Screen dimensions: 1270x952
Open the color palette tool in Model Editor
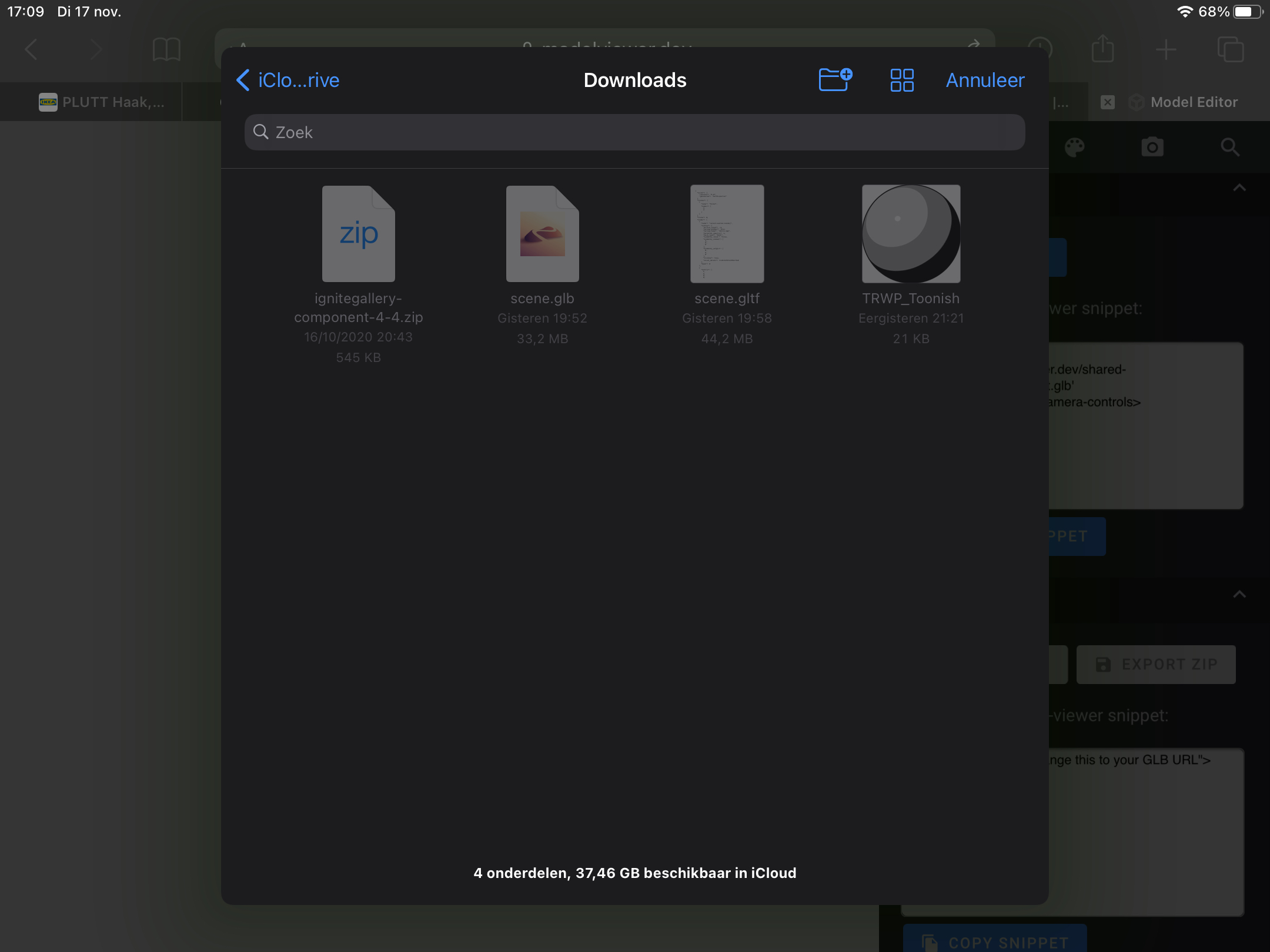pos(1076,147)
